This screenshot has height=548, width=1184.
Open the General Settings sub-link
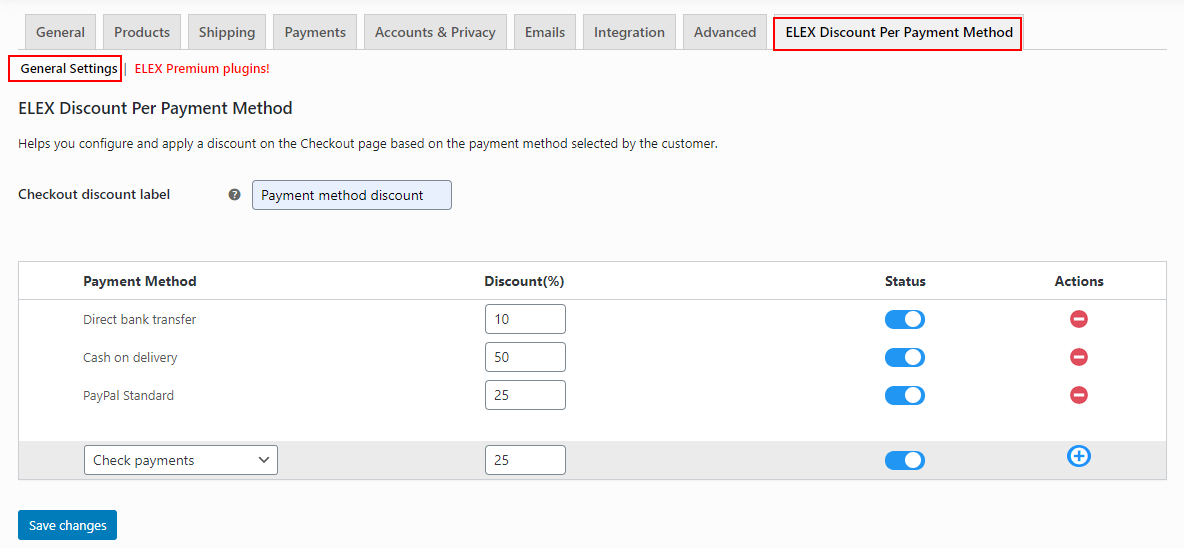pyautogui.click(x=68, y=69)
